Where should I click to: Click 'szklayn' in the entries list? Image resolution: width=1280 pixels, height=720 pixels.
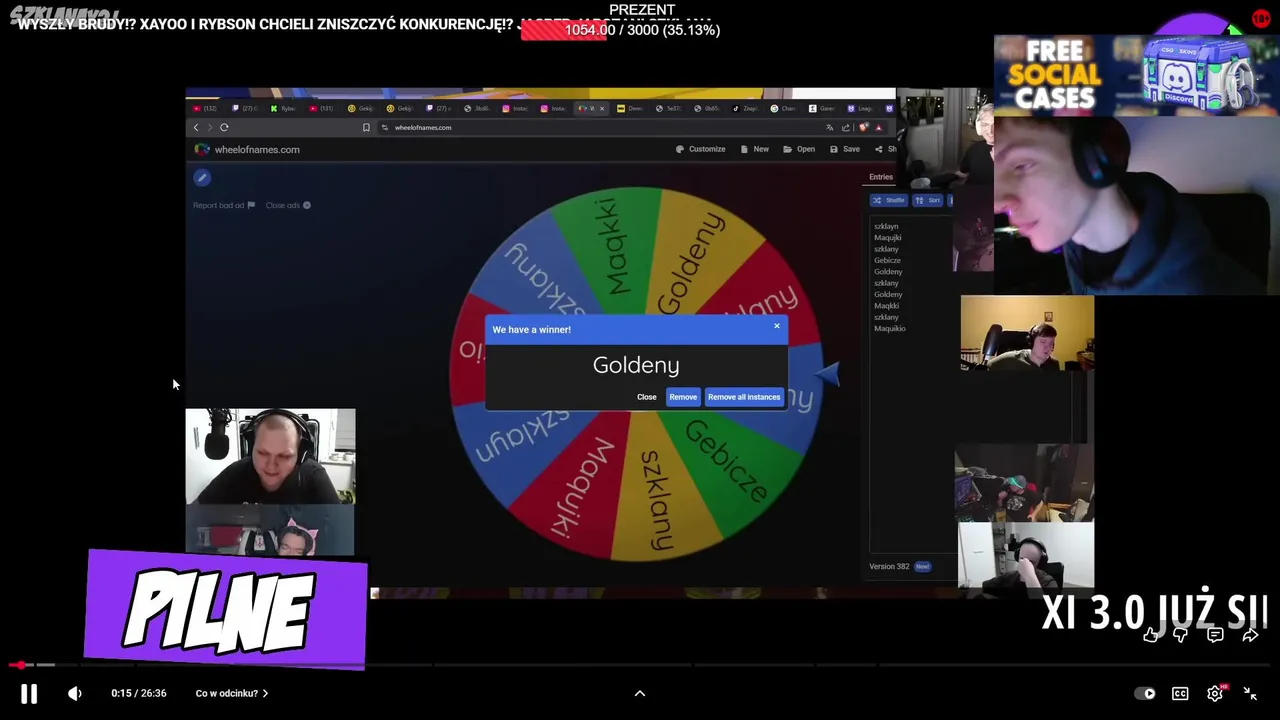click(x=886, y=226)
